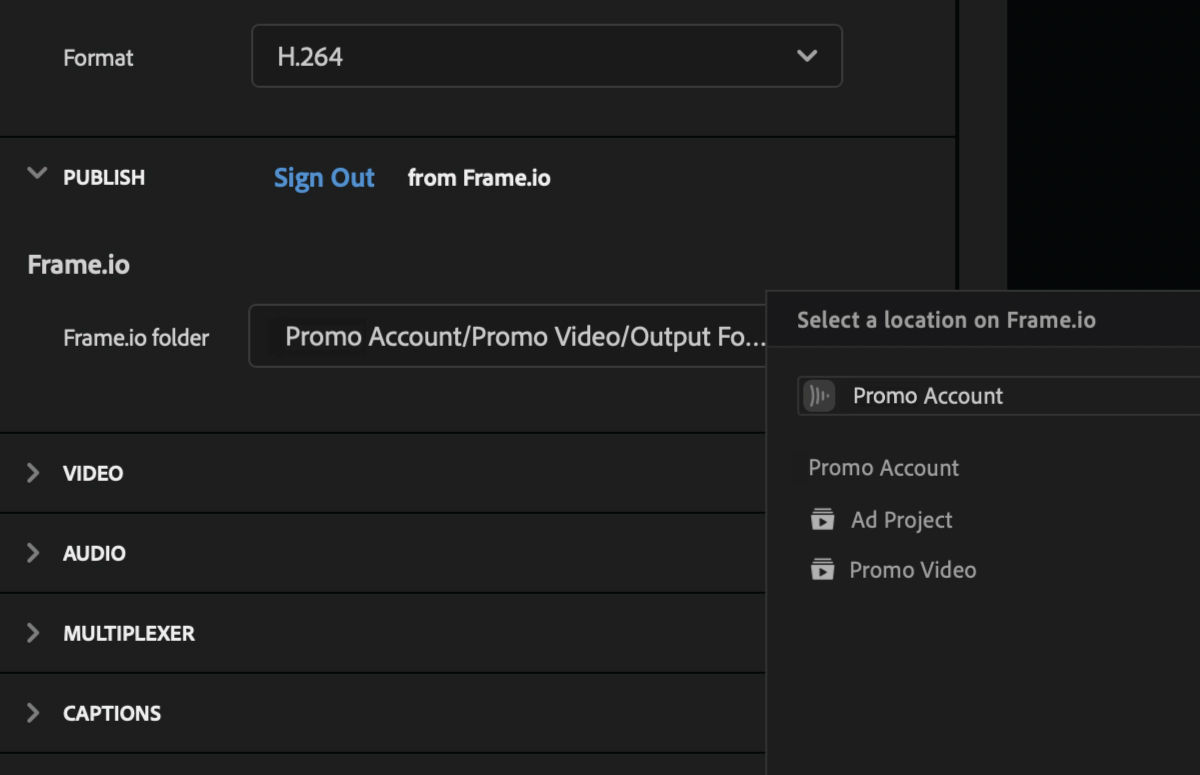Select Promo Video in the location list
Screen dimensions: 1200x775
[912, 569]
